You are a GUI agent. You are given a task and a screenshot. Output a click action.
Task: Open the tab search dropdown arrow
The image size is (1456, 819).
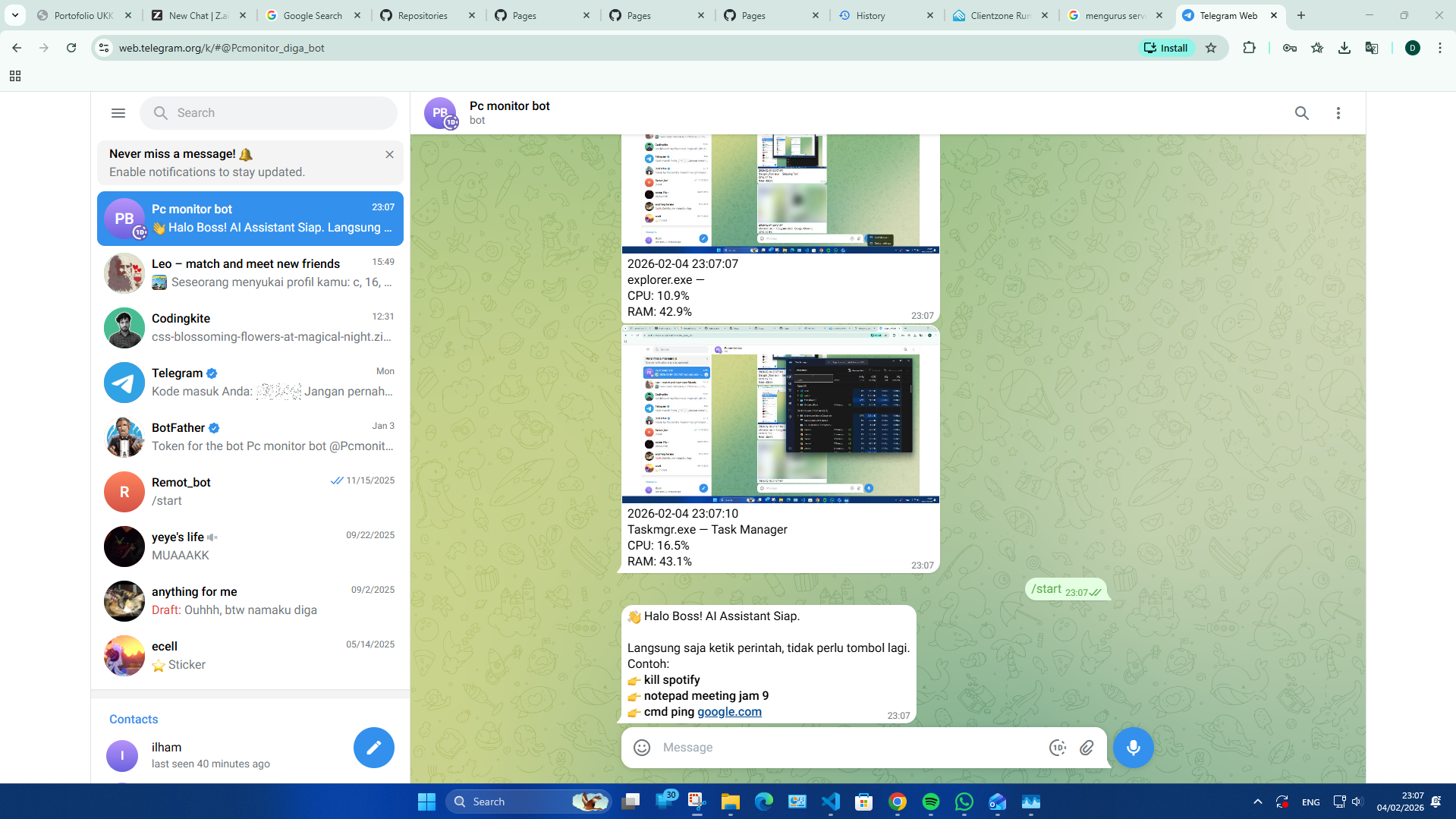tap(15, 15)
